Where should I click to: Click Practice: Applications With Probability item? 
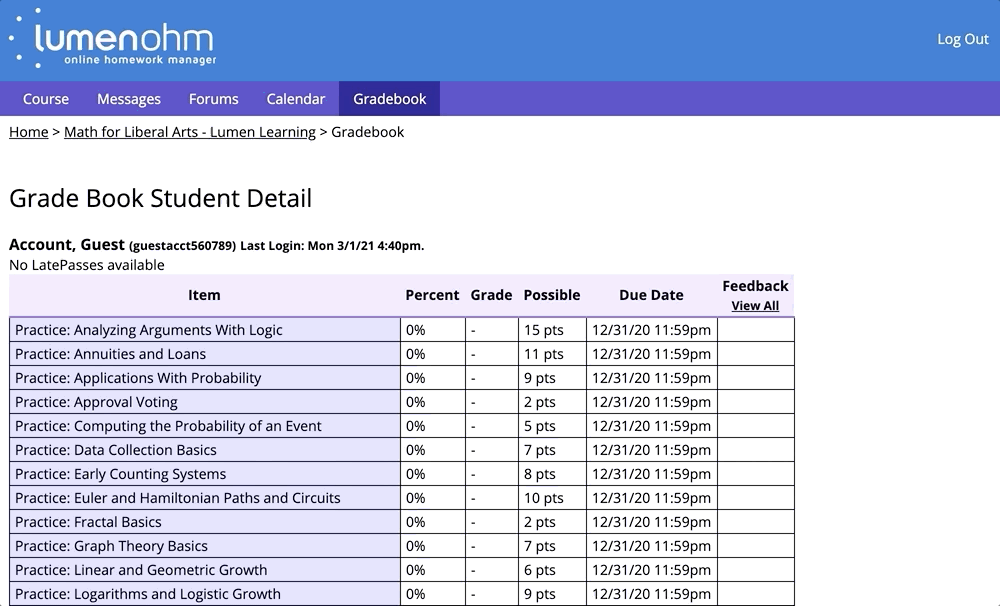pos(138,378)
